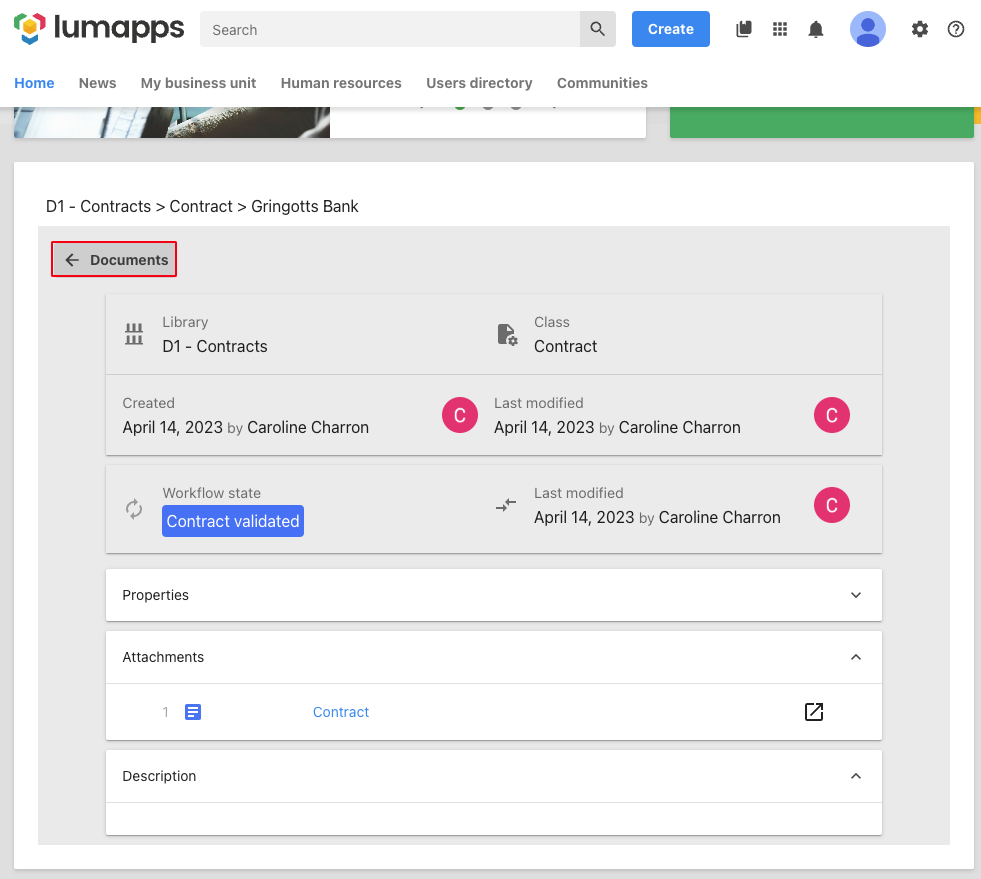Collapse the Description section
This screenshot has width=981, height=879.
pyautogui.click(x=855, y=776)
